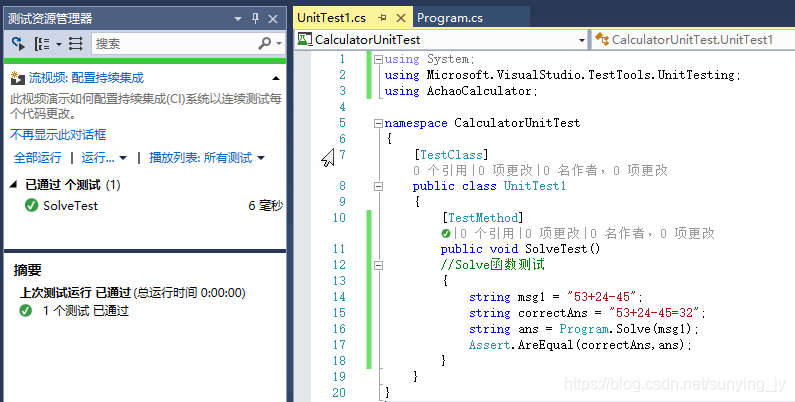Collapse the SolveTest method block
The width and height of the screenshot is (795, 402).
(378, 265)
